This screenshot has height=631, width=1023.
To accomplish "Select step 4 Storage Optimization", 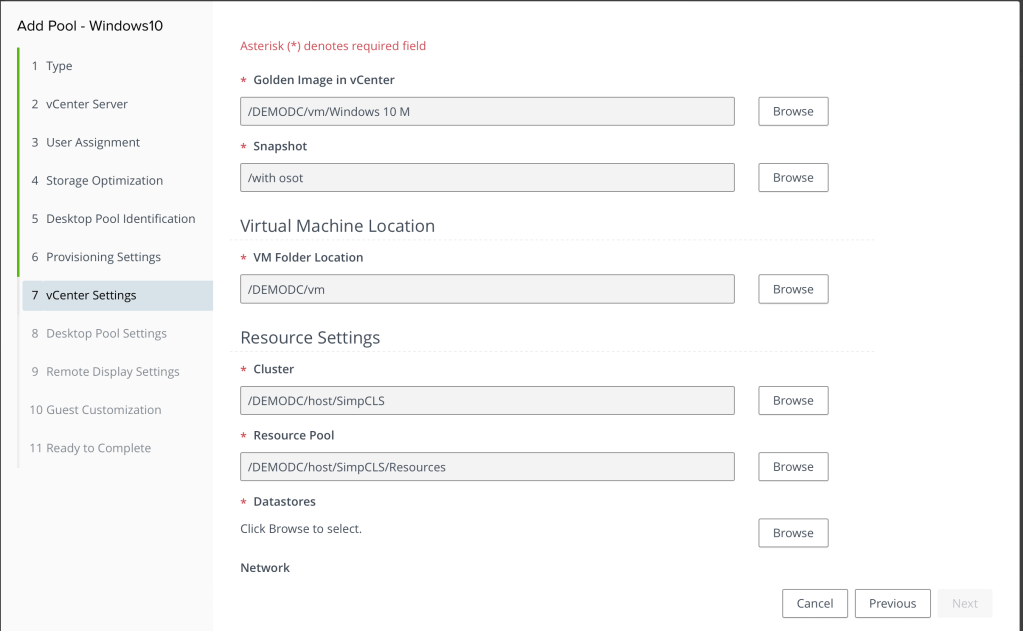I will click(x=104, y=181).
